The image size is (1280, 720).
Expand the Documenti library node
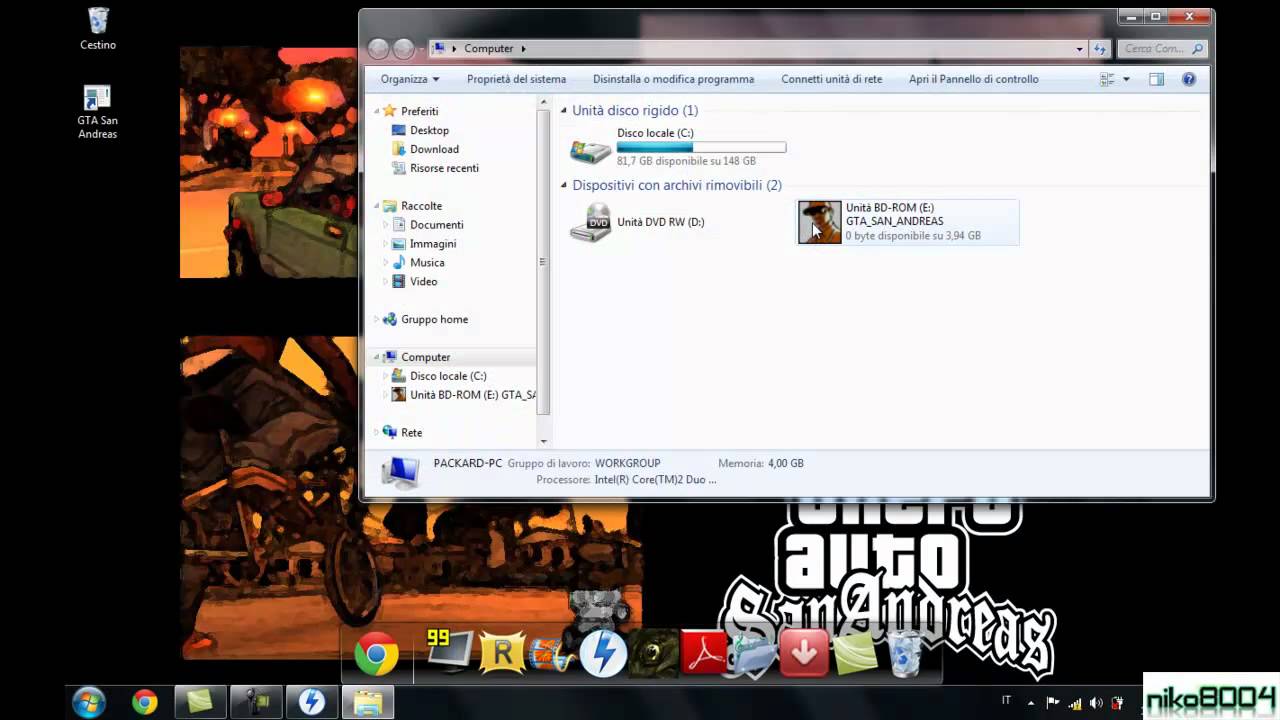tap(386, 225)
